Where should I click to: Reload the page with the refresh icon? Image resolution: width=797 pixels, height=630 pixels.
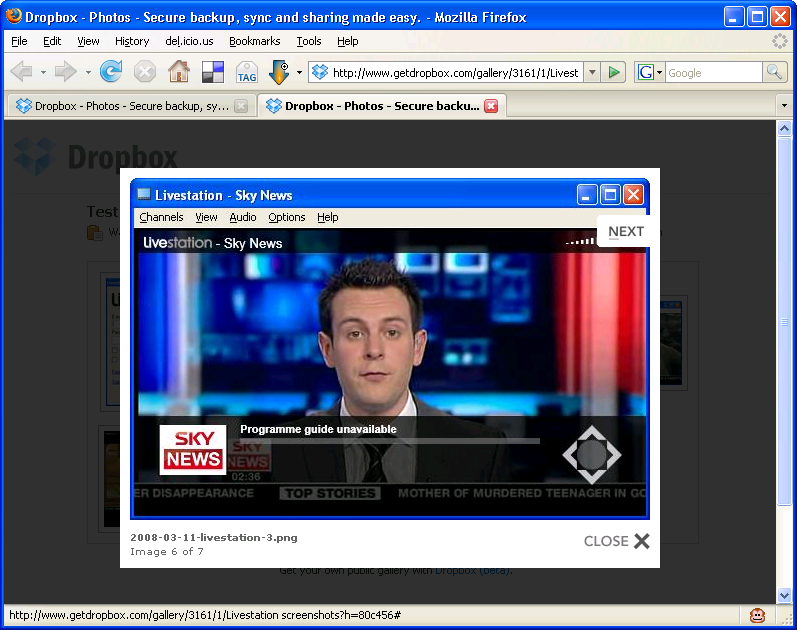[x=111, y=72]
